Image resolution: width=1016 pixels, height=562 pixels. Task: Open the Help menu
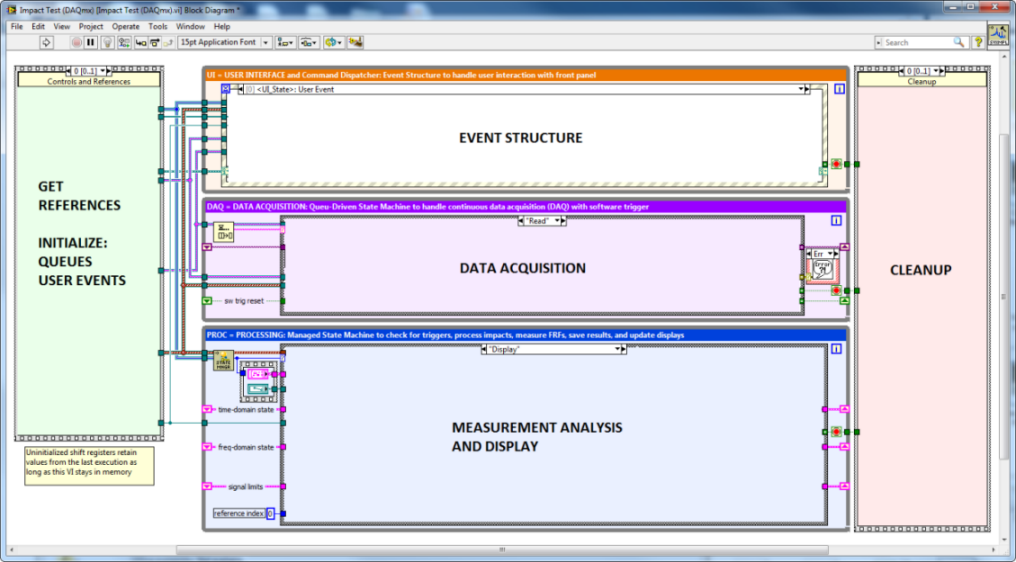(x=222, y=27)
